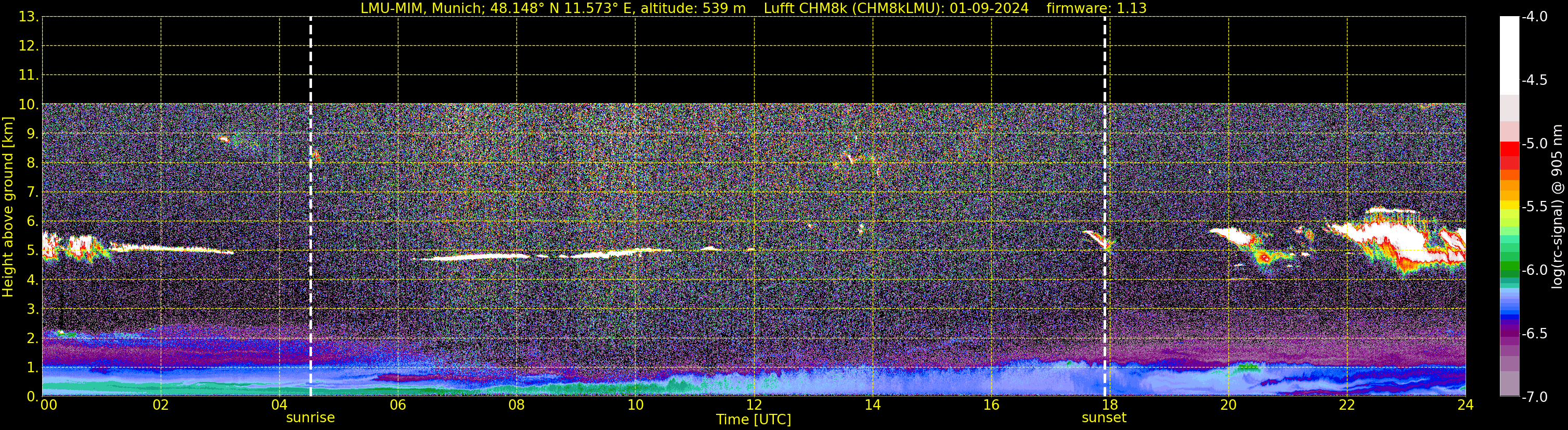1568x430 pixels.
Task: Click the "sunset" label below the time axis
Action: tap(1104, 418)
